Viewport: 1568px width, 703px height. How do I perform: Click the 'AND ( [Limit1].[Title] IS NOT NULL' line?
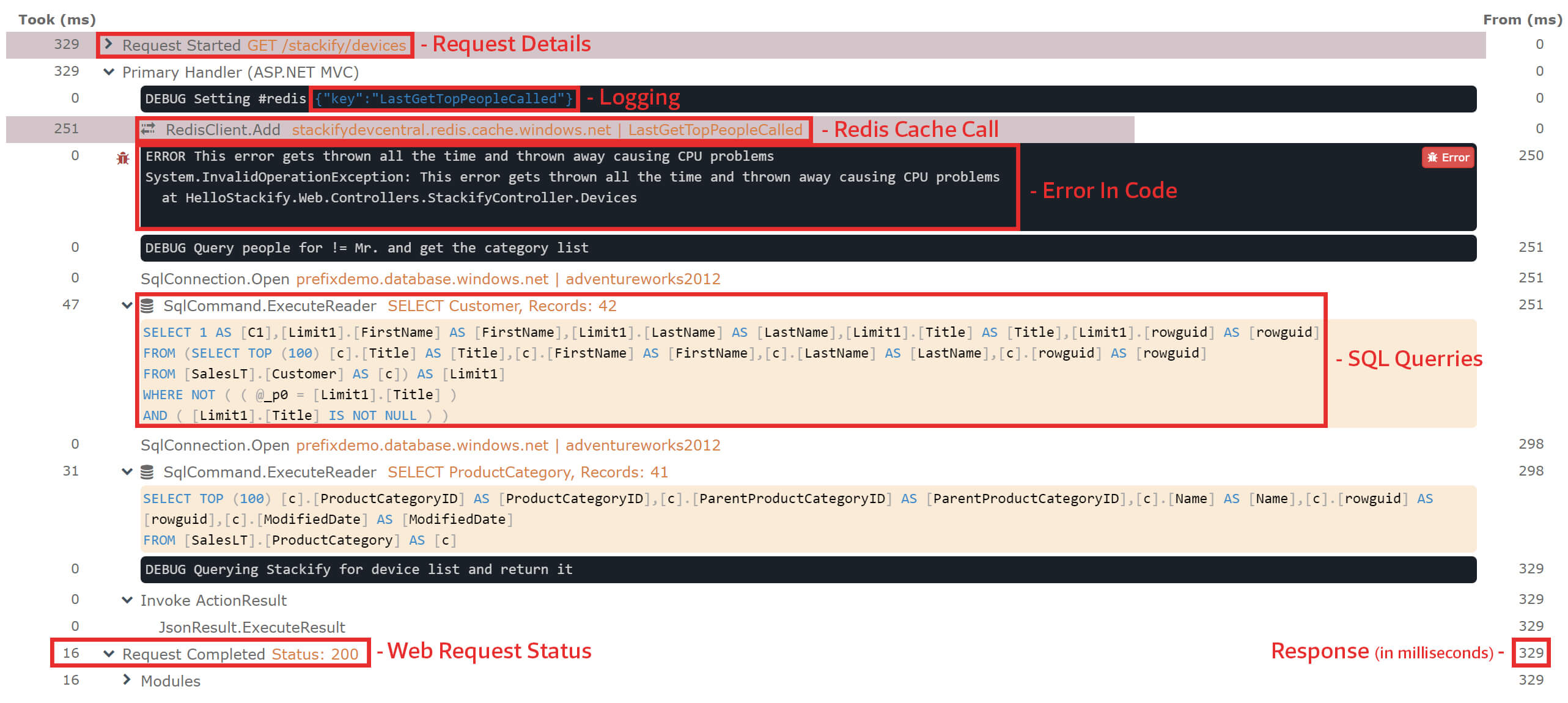coord(296,416)
